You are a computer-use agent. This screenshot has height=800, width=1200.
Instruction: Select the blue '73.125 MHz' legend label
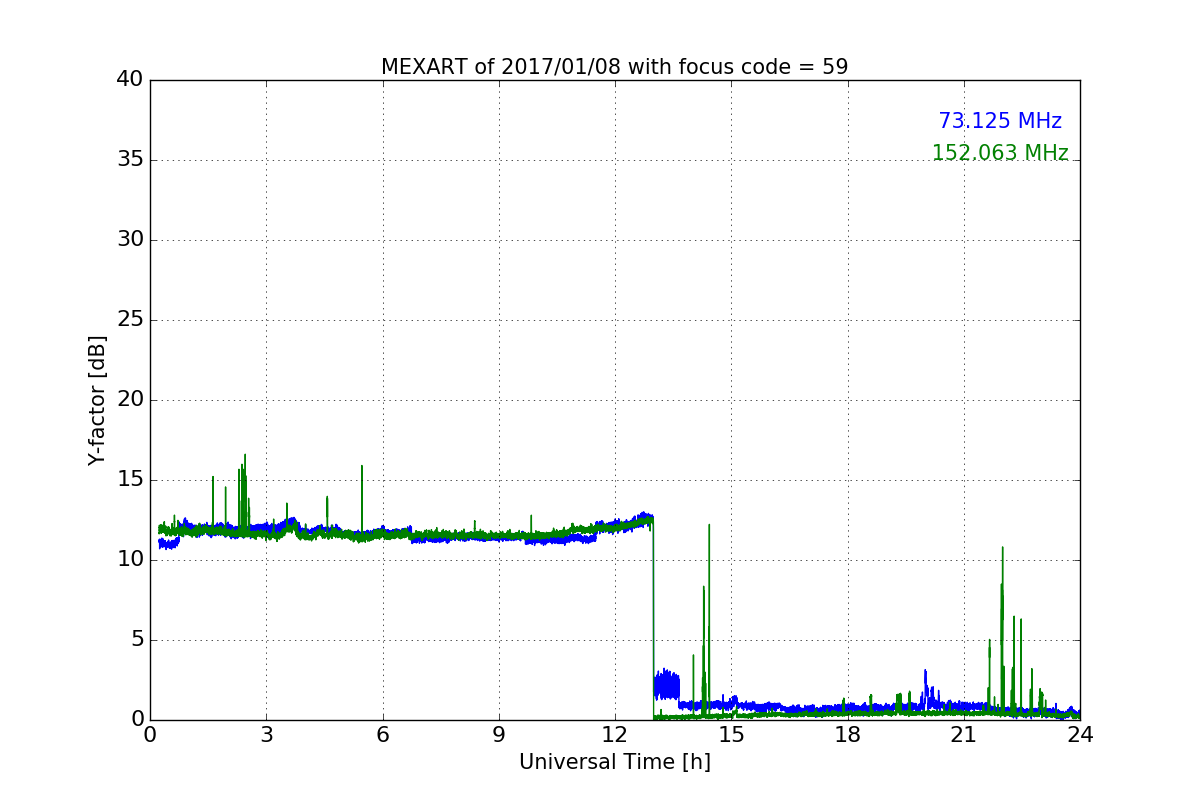(x=1000, y=121)
